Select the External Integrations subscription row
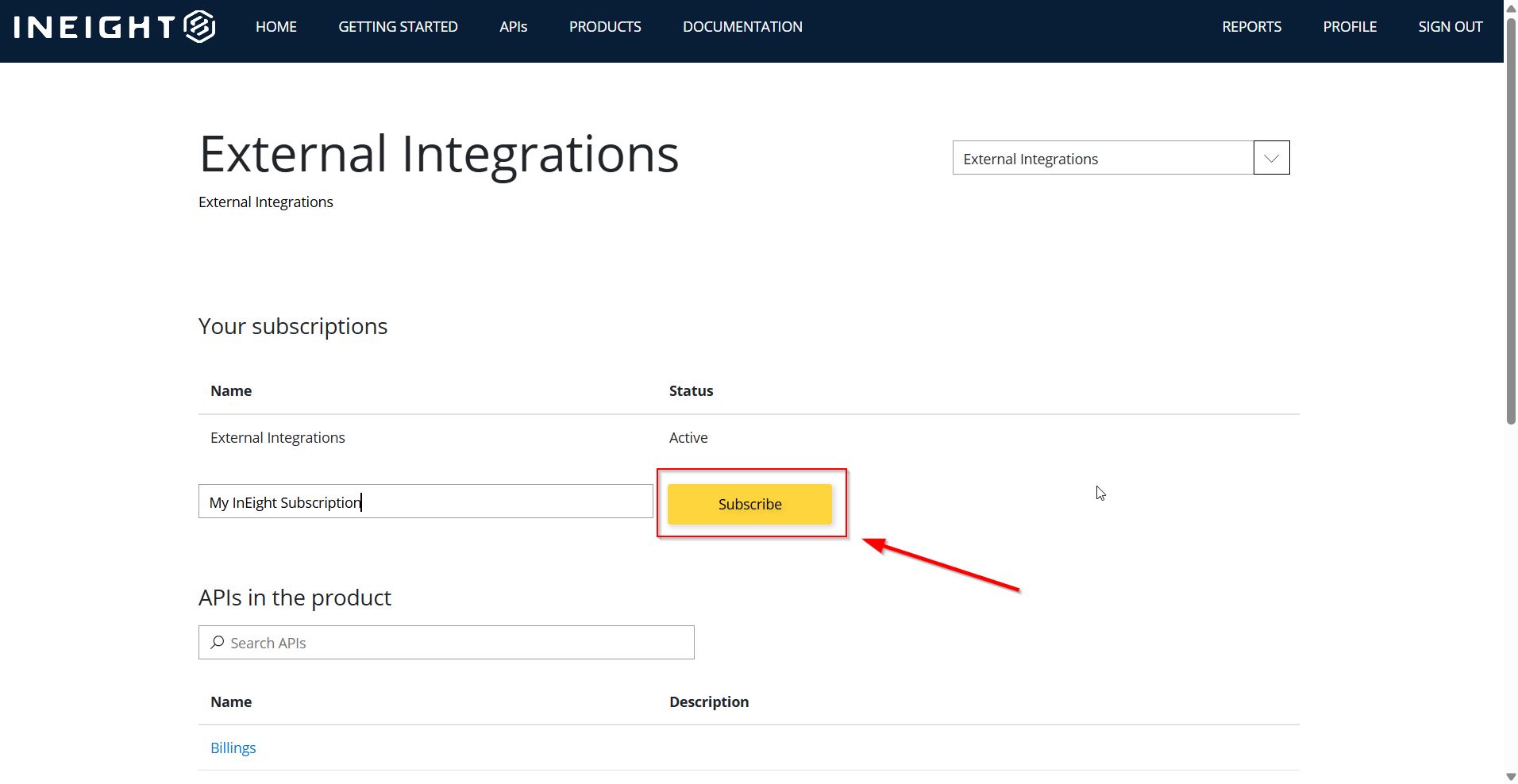This screenshot has height=784, width=1518. (278, 438)
